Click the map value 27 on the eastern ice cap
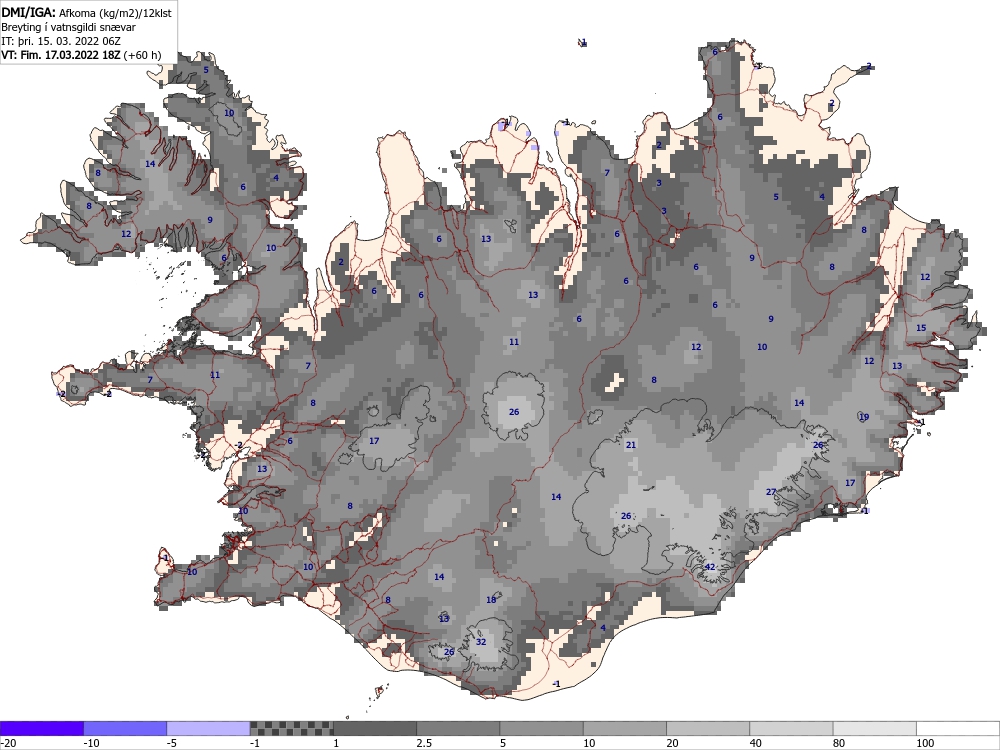This screenshot has height=750, width=1000. pos(771,492)
